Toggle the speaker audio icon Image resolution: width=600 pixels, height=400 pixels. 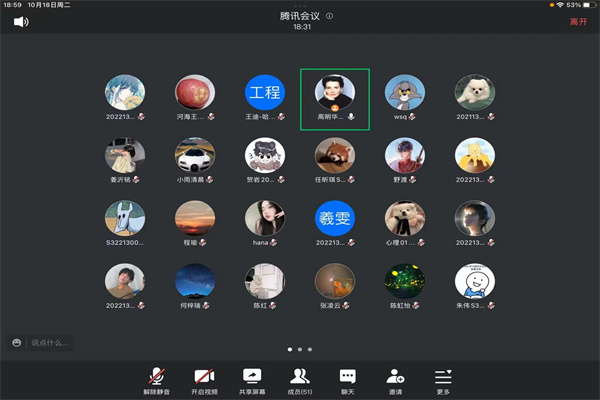pyautogui.click(x=21, y=21)
